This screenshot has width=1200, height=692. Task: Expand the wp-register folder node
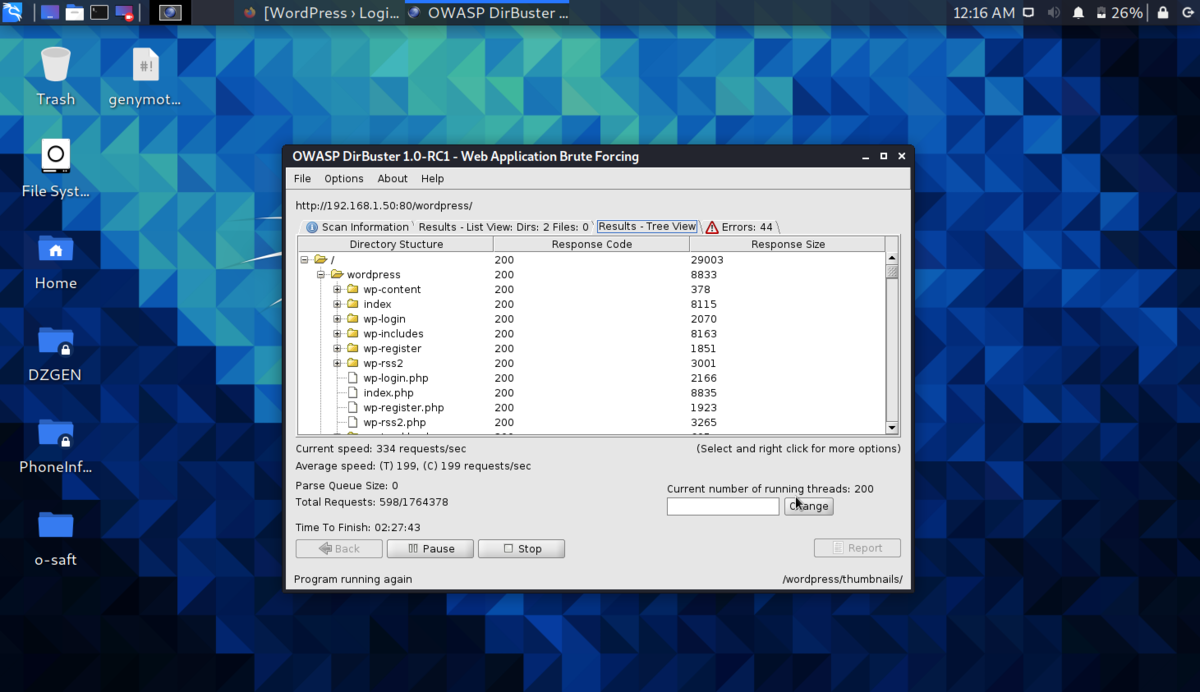(337, 349)
